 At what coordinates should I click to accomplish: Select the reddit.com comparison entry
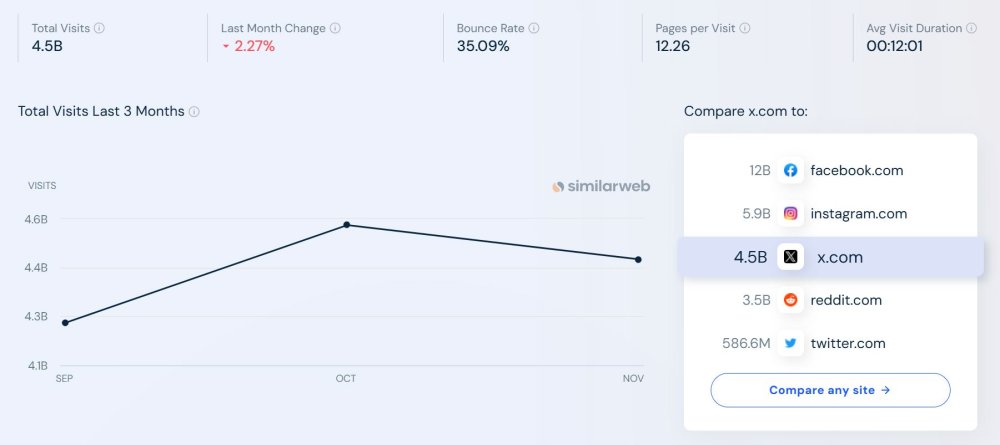(846, 300)
